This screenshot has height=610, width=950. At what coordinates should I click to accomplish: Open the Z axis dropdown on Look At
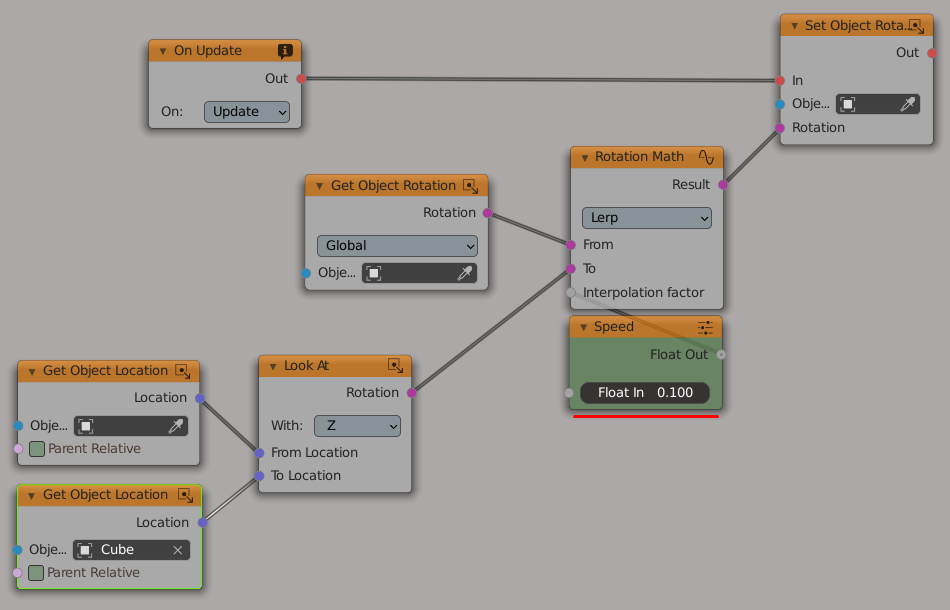tap(357, 425)
